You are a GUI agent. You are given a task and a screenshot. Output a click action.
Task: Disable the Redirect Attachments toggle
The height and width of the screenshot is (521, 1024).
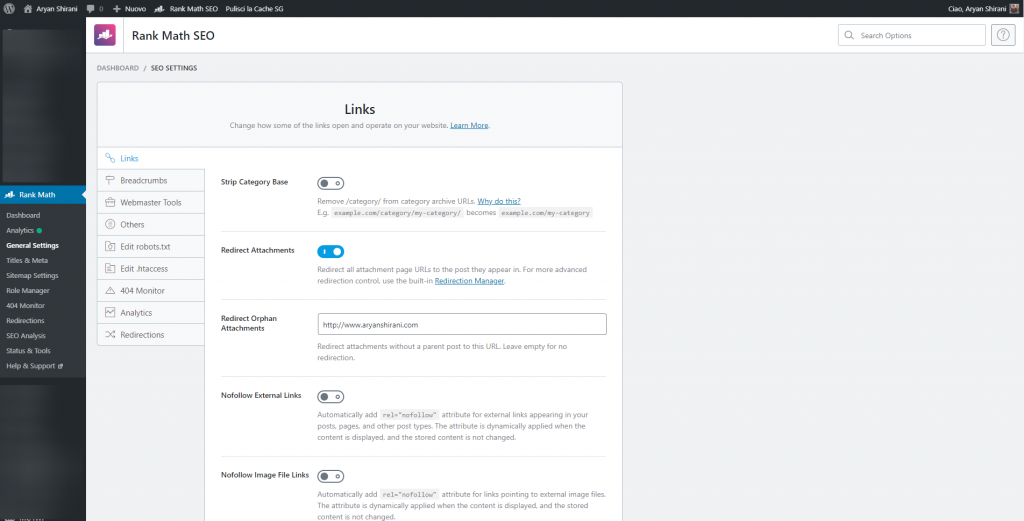click(x=331, y=252)
